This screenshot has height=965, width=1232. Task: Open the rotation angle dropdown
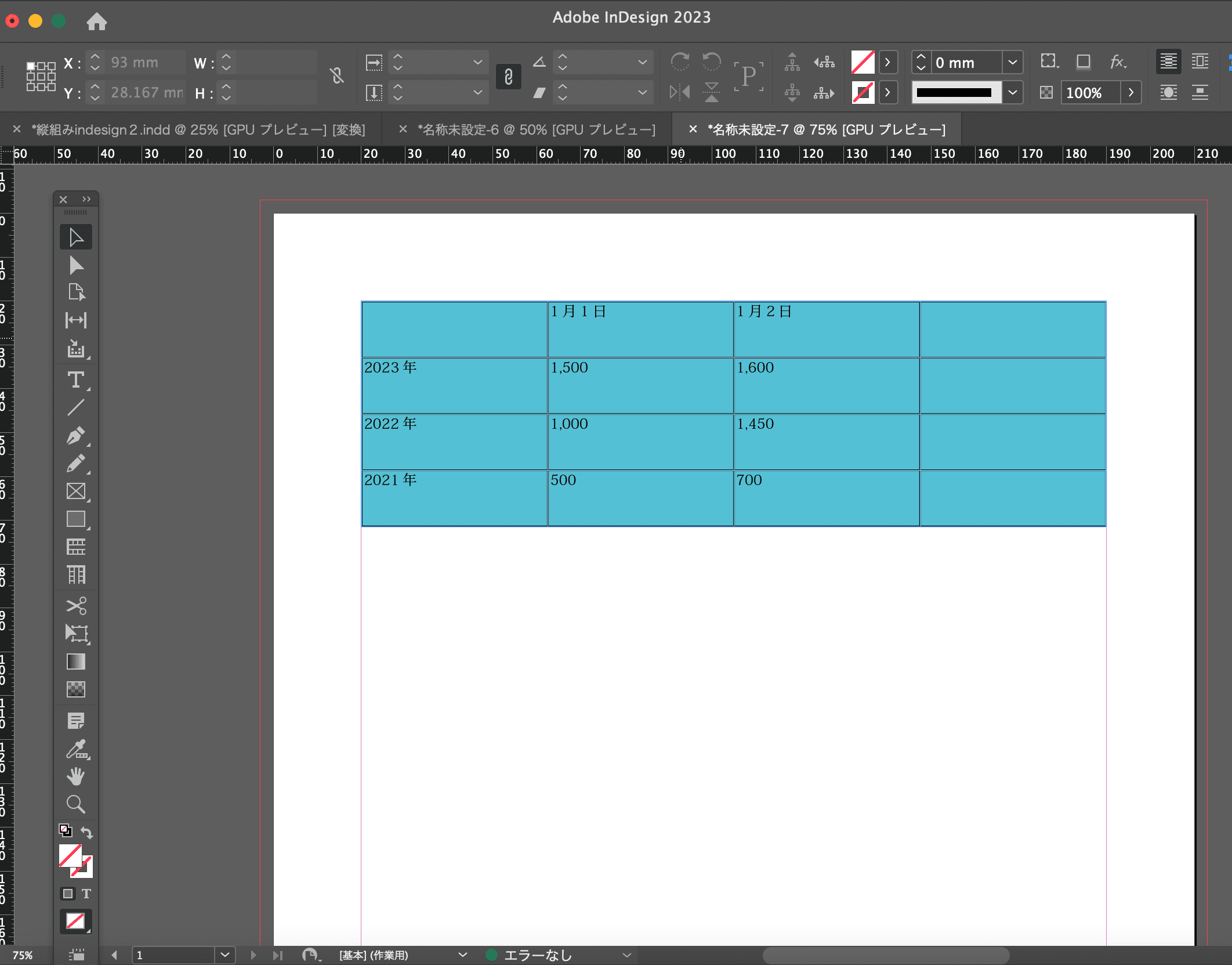point(642,62)
